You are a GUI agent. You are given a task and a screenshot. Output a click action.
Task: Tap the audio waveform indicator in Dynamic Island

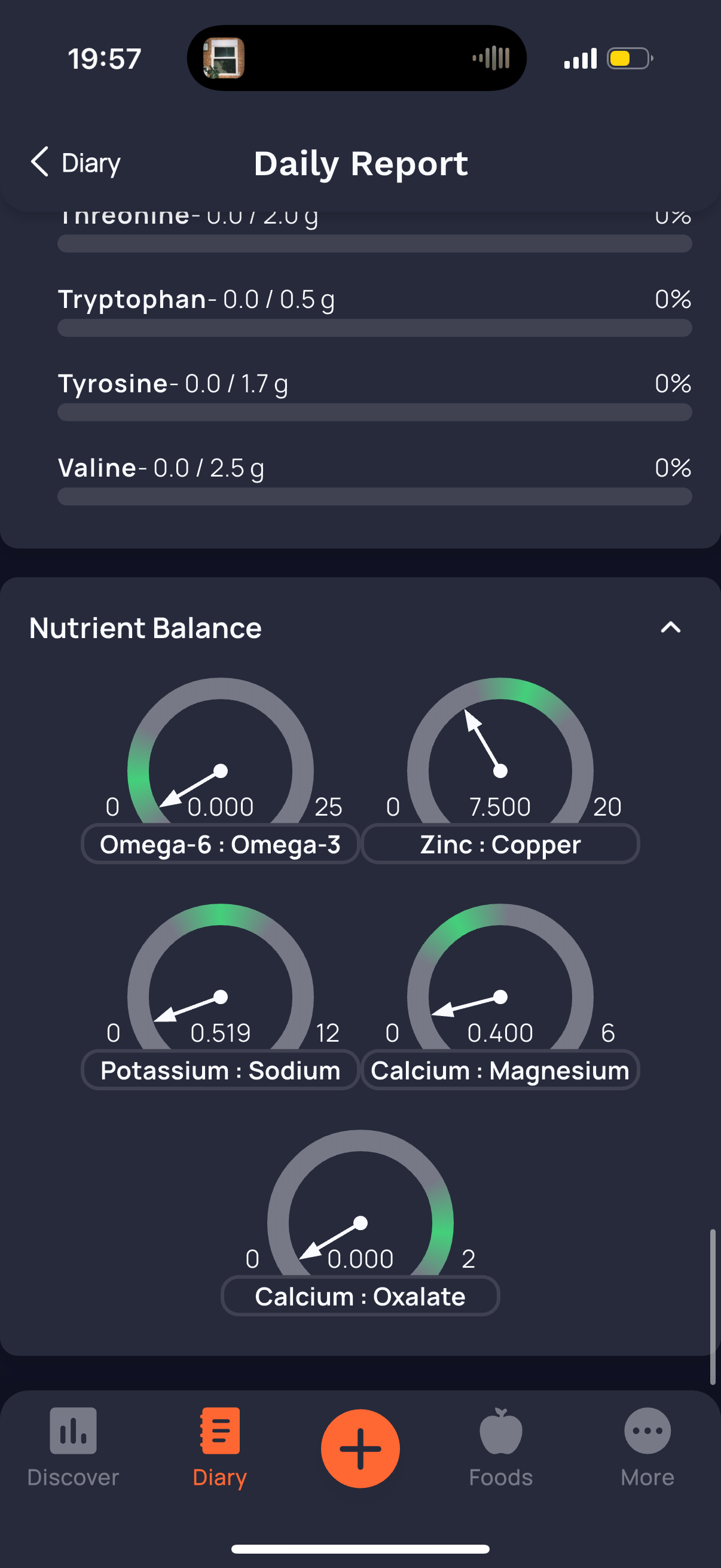coord(491,59)
